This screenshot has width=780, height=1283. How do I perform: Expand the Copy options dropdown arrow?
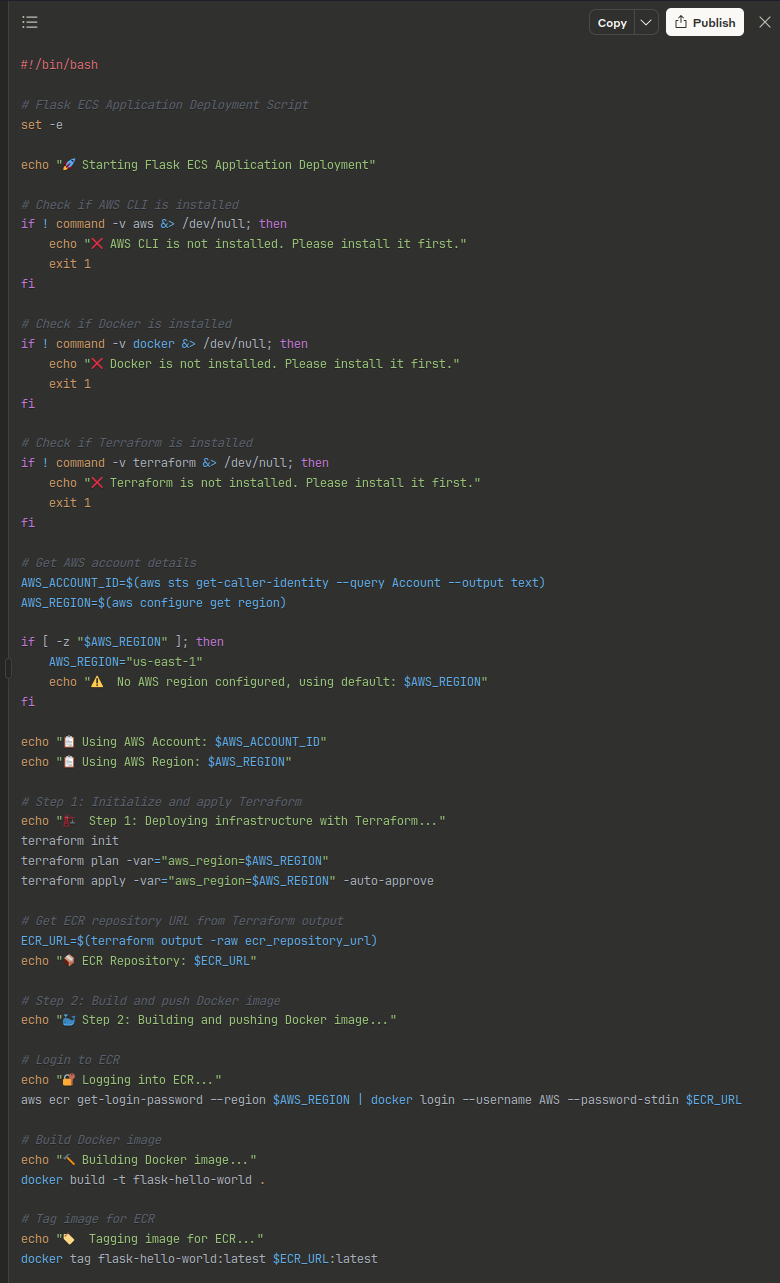coord(647,22)
